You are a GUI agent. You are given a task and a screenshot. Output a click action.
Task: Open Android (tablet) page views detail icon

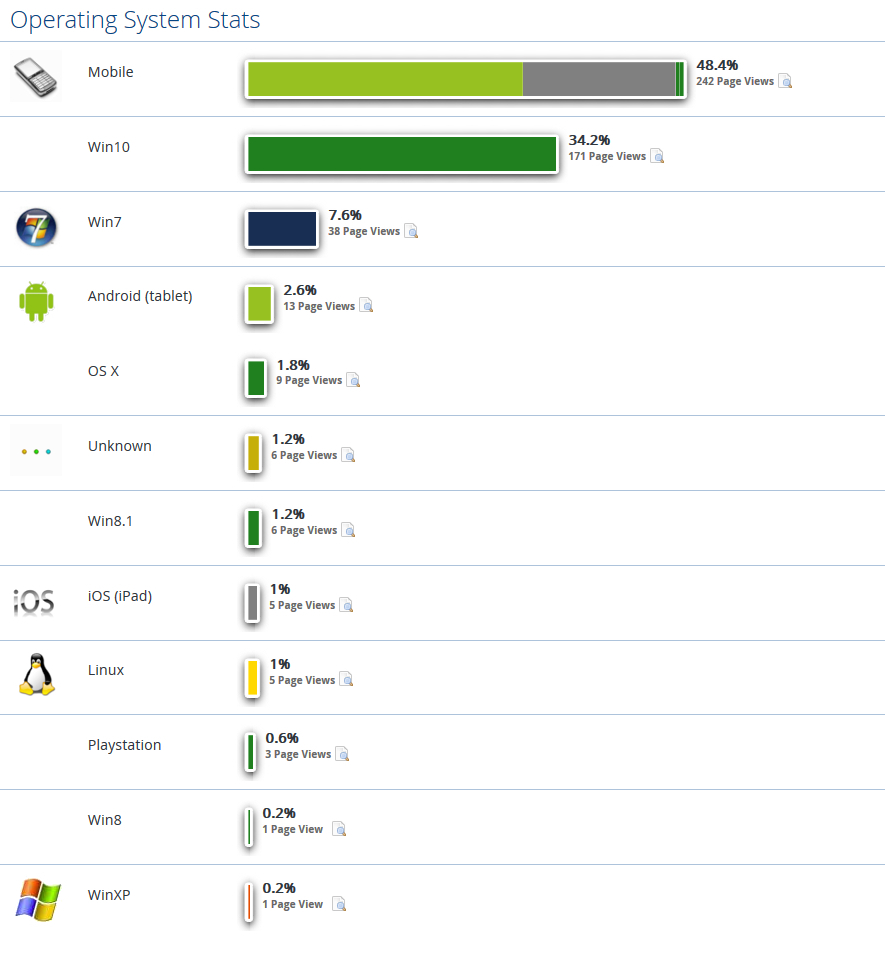[367, 307]
